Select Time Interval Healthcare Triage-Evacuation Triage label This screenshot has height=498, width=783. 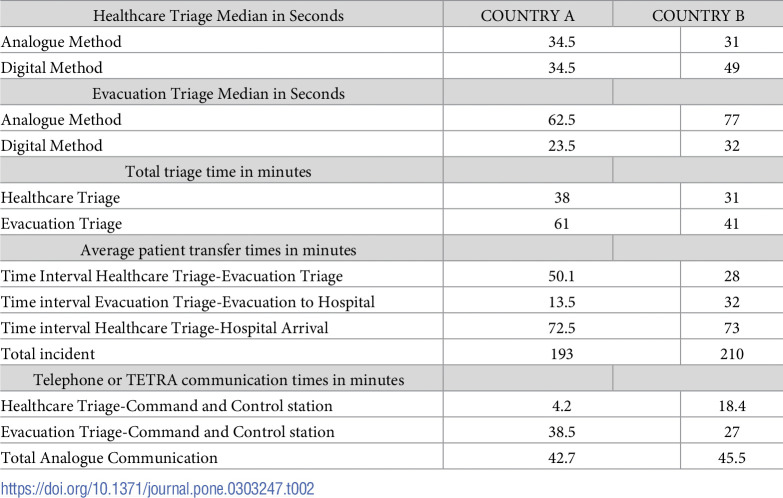[x=172, y=276]
